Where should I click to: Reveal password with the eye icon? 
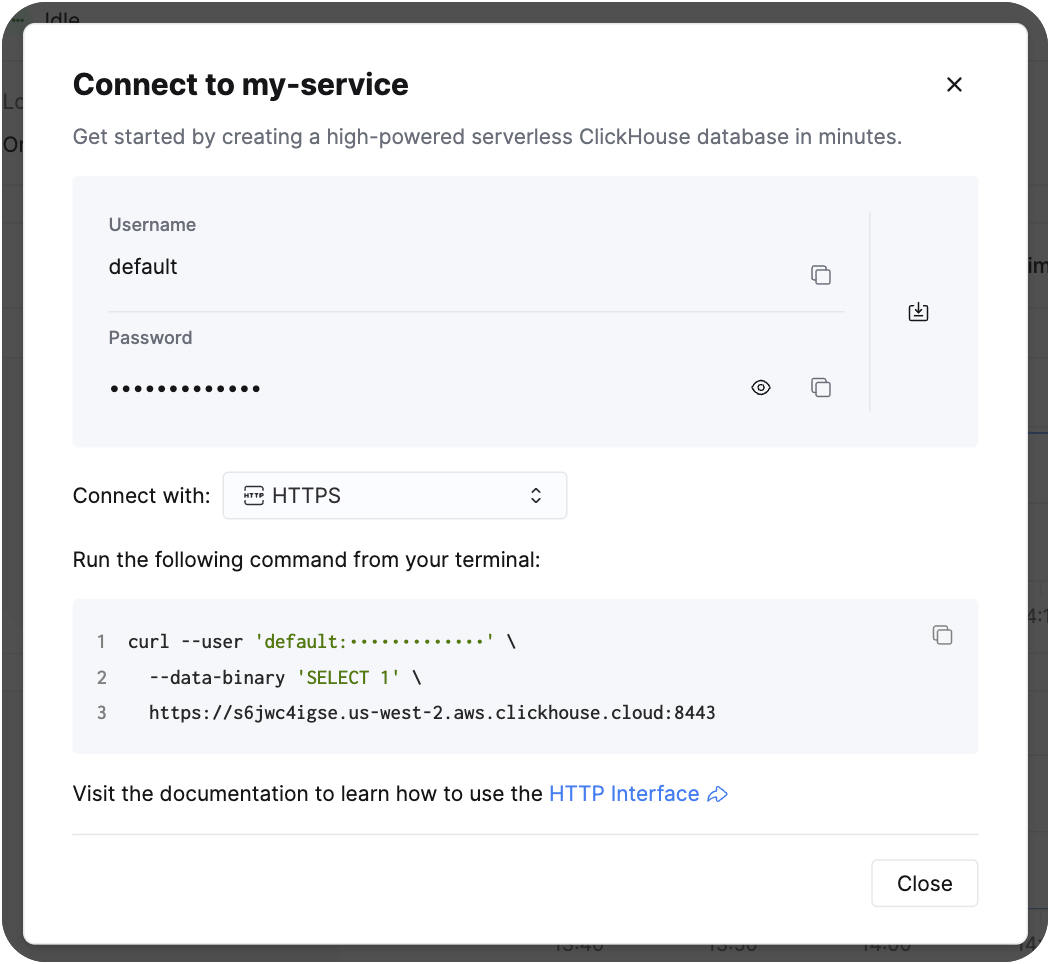761,388
